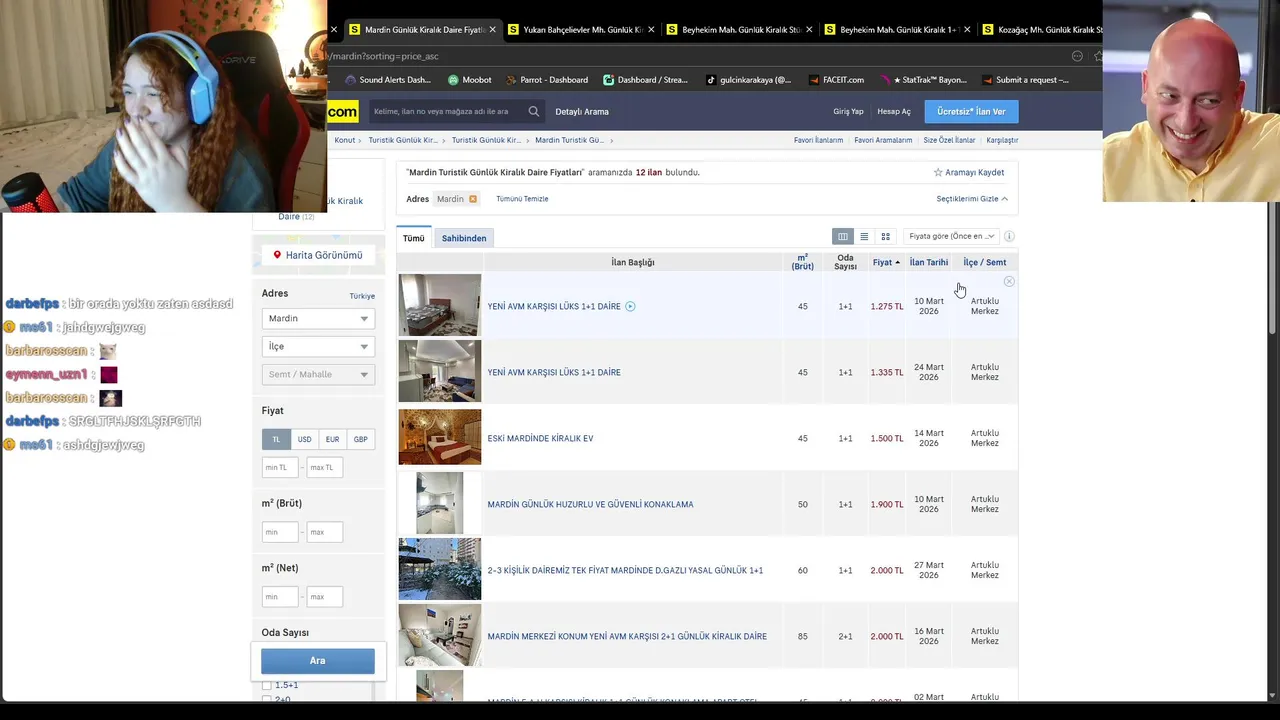This screenshot has height=720, width=1280.
Task: Open the Moobot bookmark
Action: click(x=470, y=80)
